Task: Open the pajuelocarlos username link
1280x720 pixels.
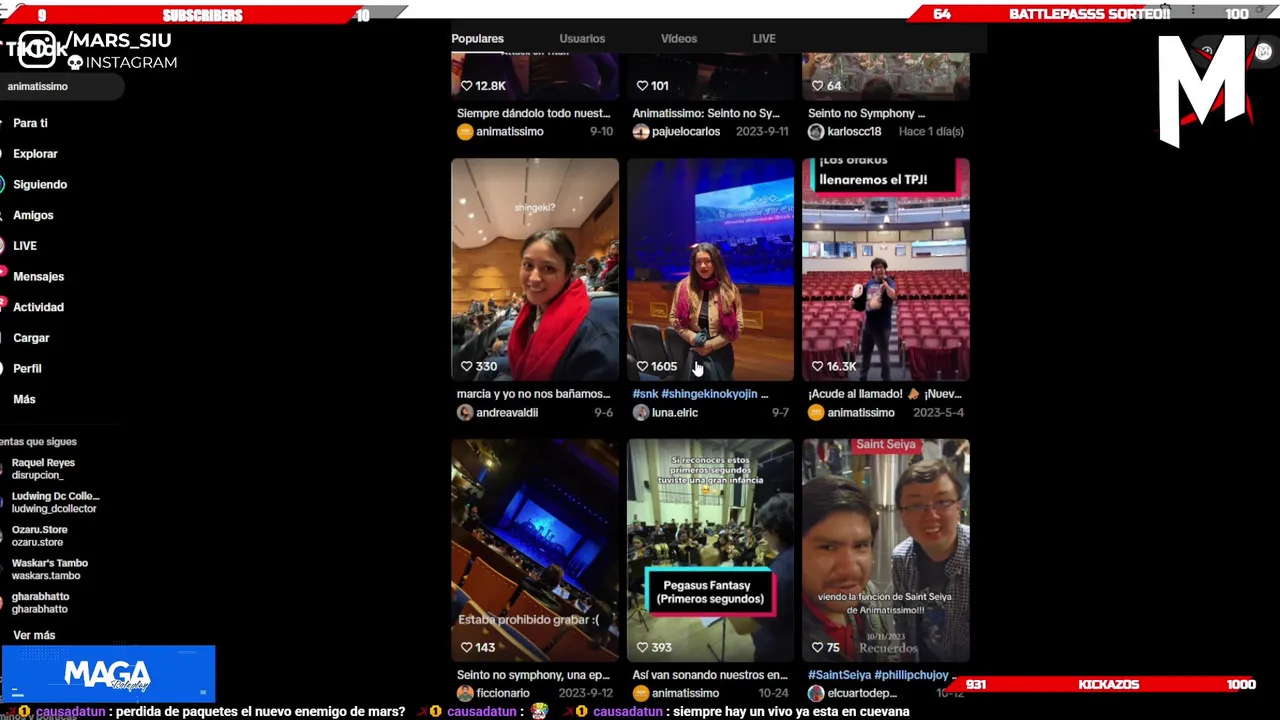Action: [686, 131]
